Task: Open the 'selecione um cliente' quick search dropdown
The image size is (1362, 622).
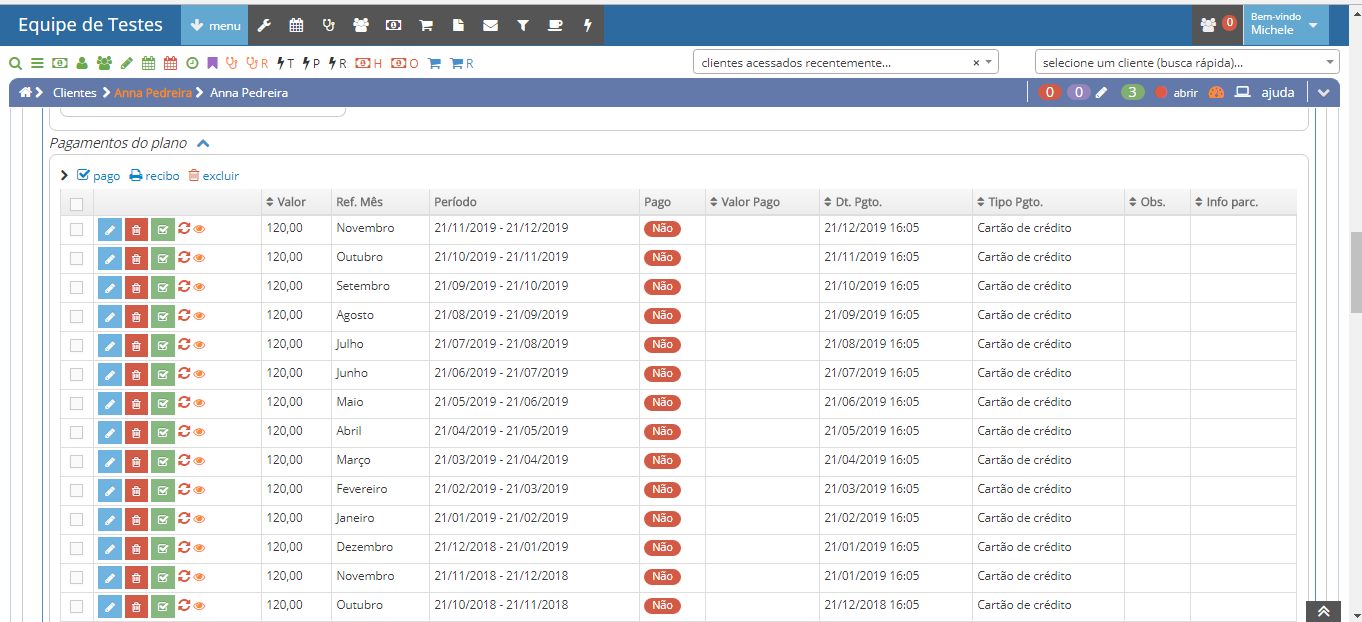Action: point(1186,62)
